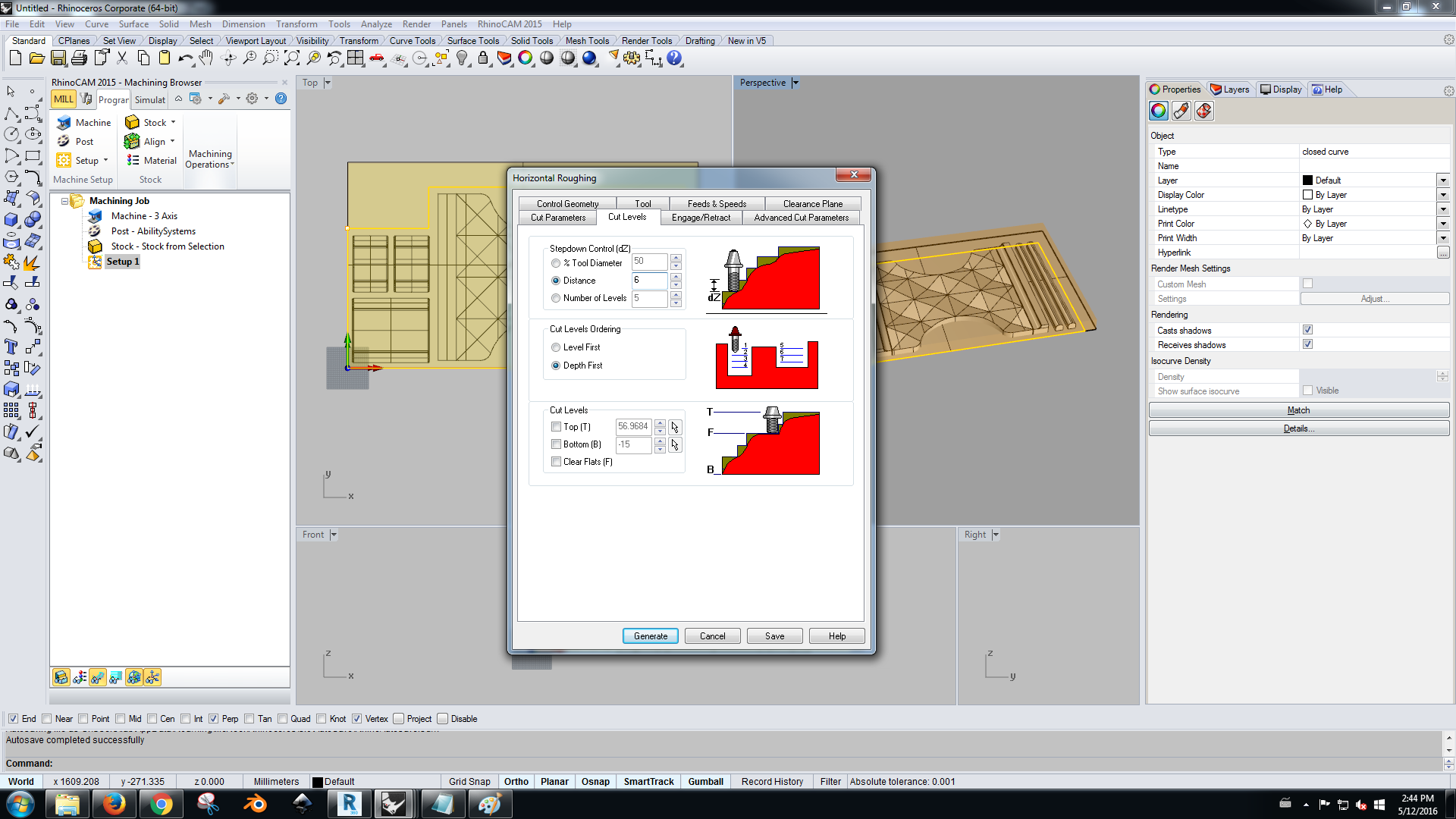Click the Print icon in toolbar

click(x=79, y=58)
